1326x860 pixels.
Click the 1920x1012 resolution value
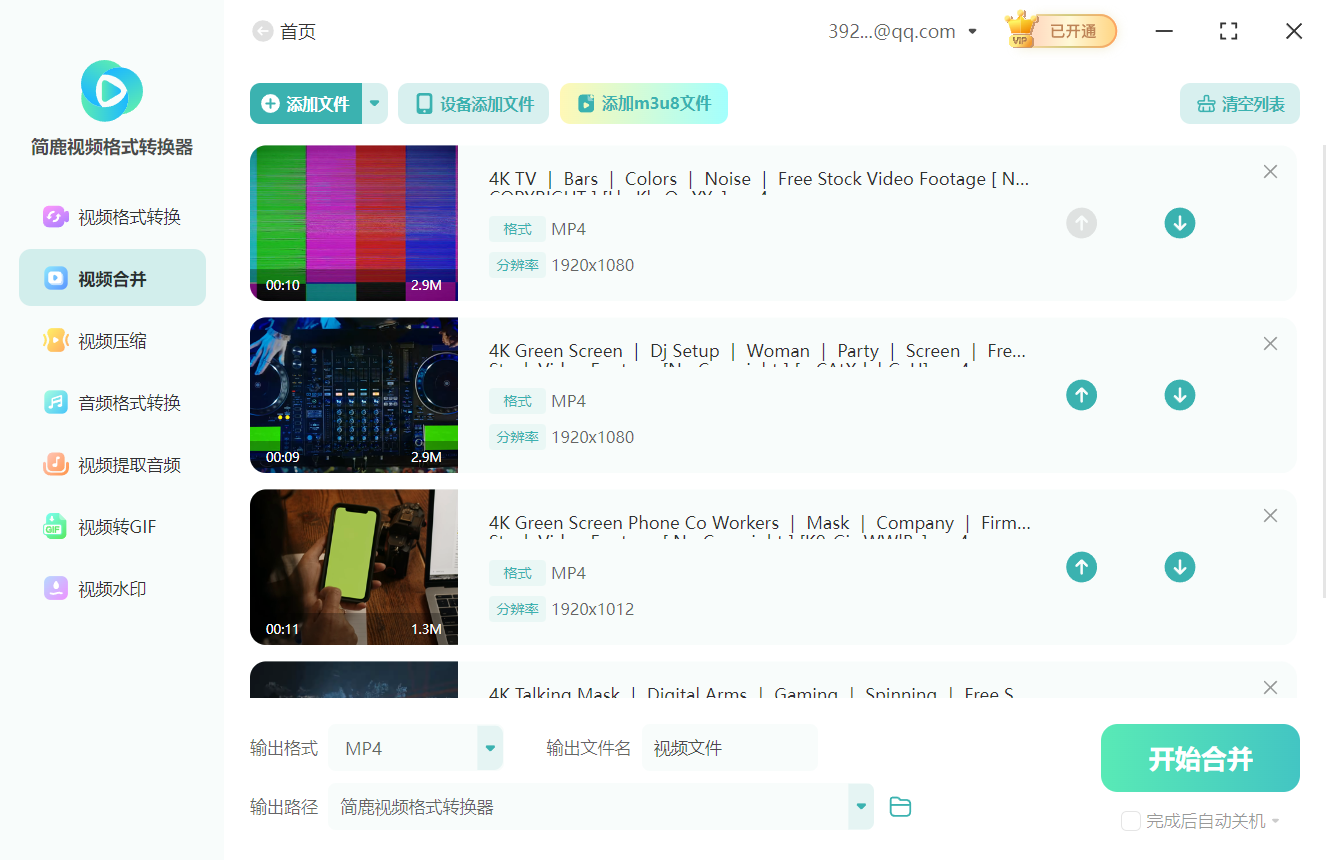[x=593, y=609]
